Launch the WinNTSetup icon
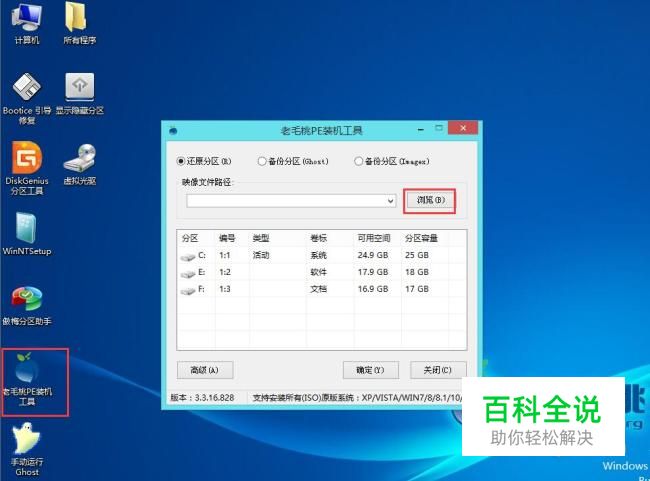Image resolution: width=650 pixels, height=481 pixels. (27, 234)
